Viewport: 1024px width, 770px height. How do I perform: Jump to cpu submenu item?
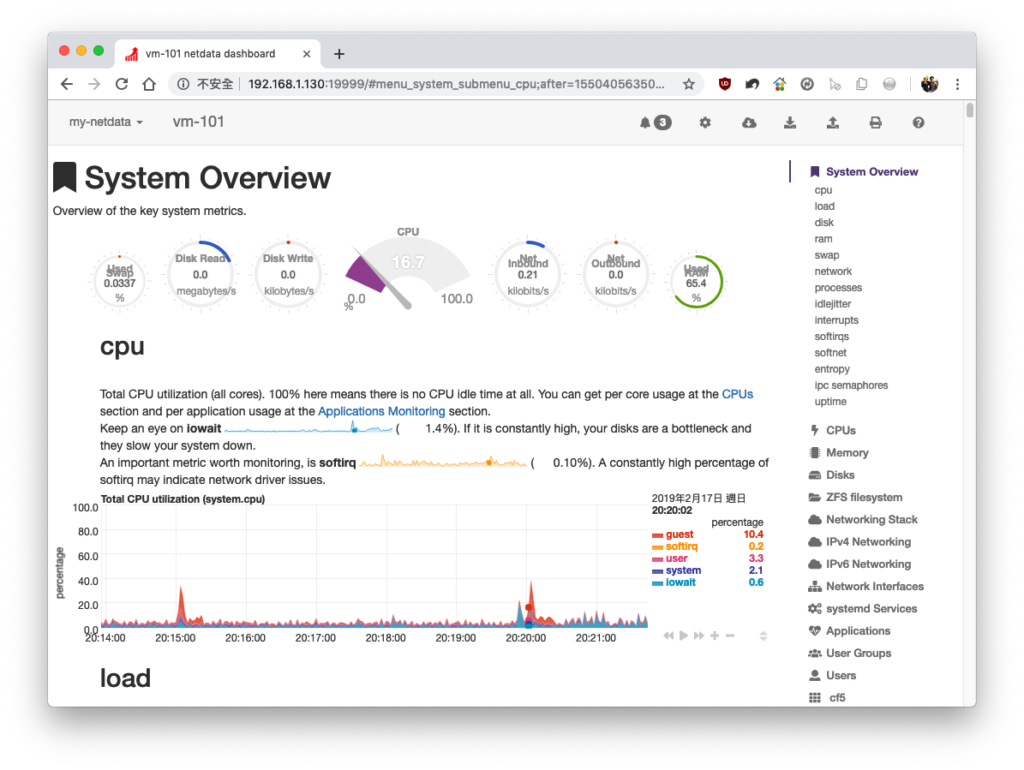point(823,190)
